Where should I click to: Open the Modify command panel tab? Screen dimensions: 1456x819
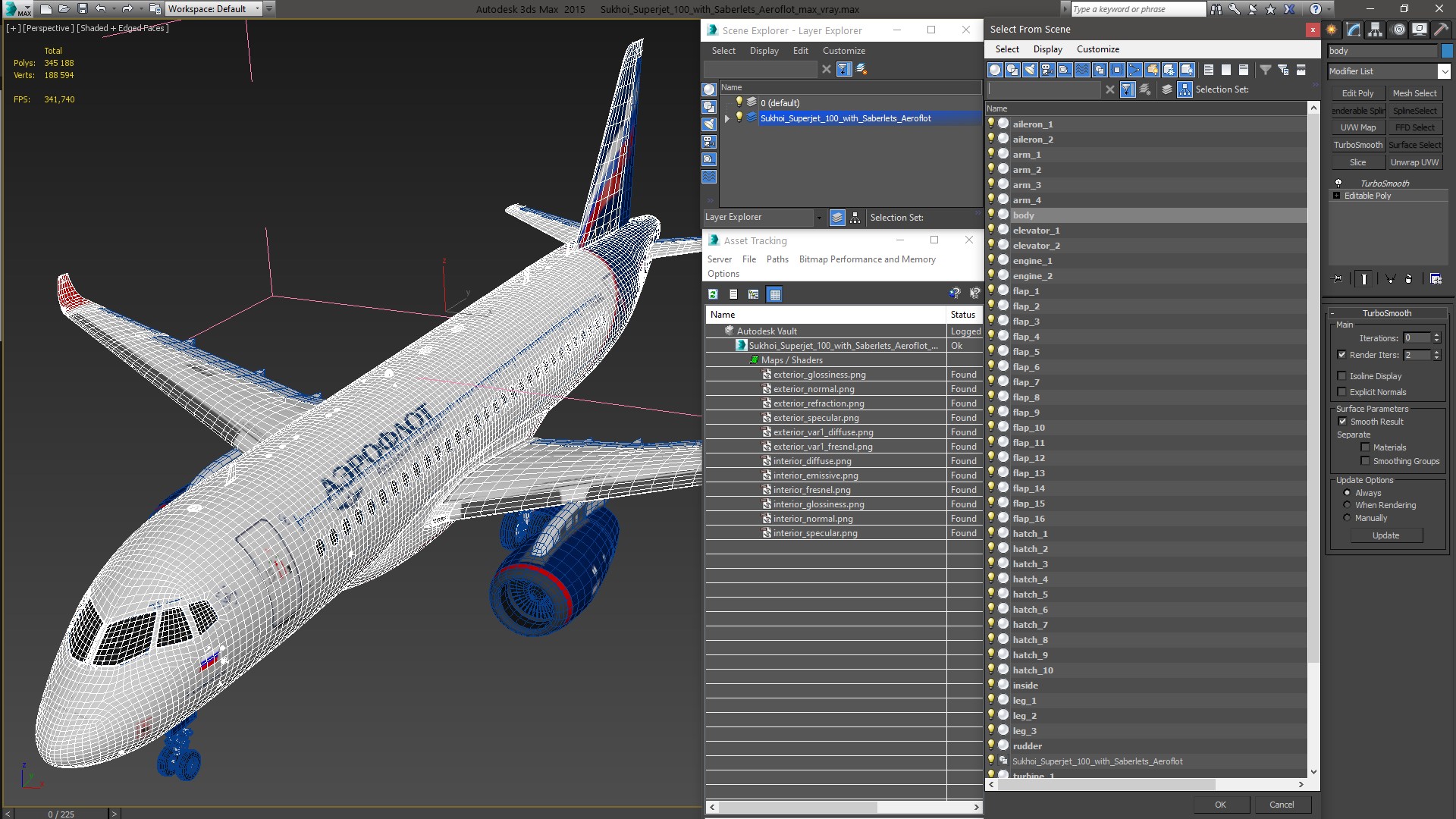[1354, 30]
